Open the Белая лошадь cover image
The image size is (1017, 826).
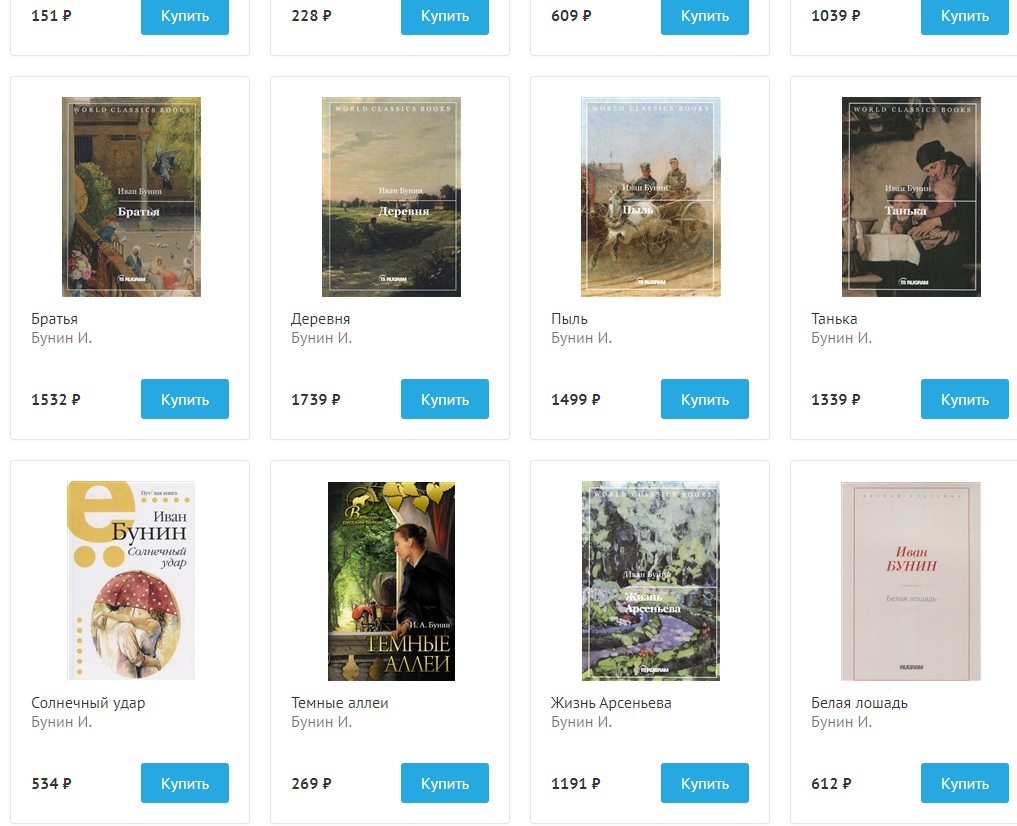[911, 581]
